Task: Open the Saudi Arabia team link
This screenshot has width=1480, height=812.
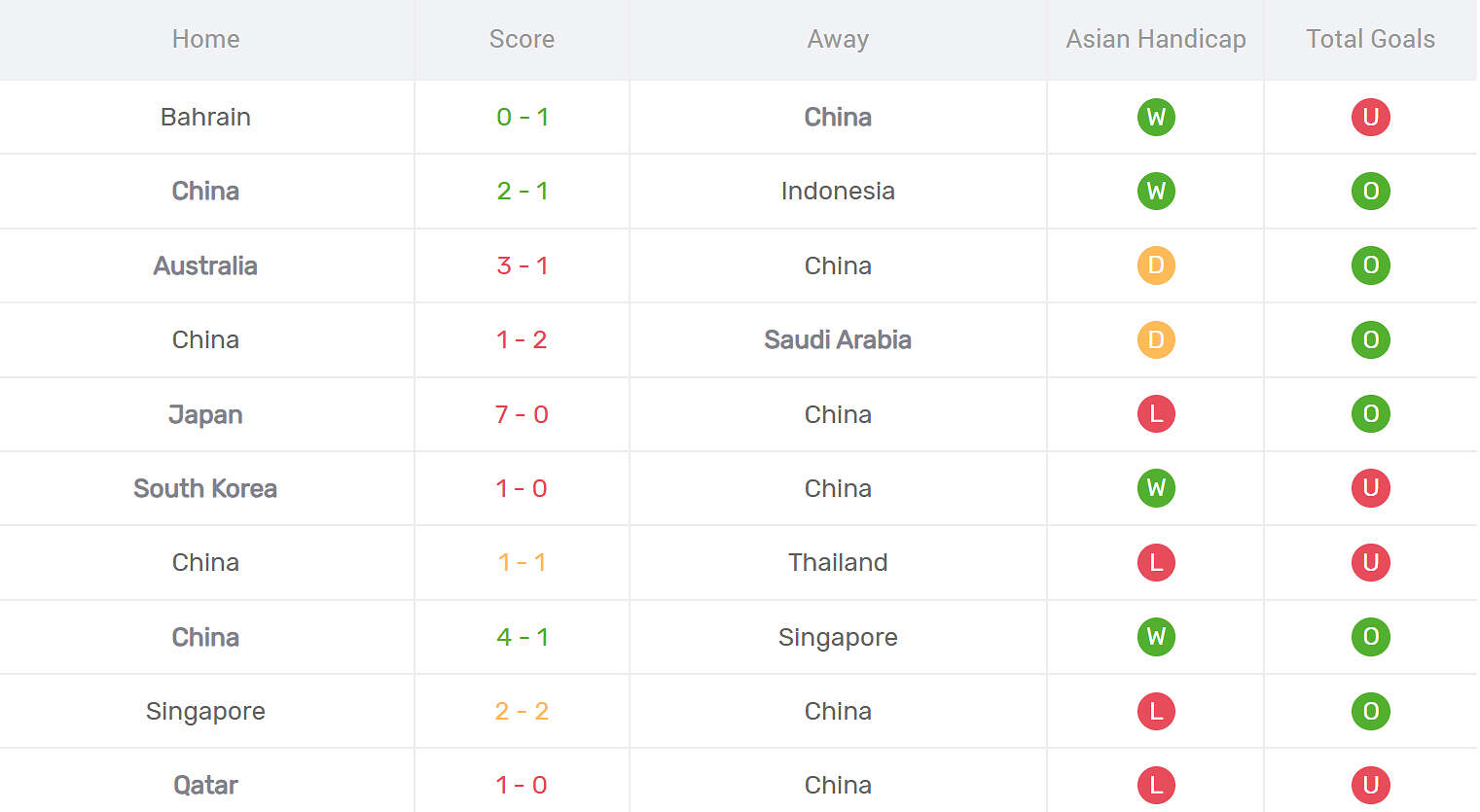Action: point(838,339)
